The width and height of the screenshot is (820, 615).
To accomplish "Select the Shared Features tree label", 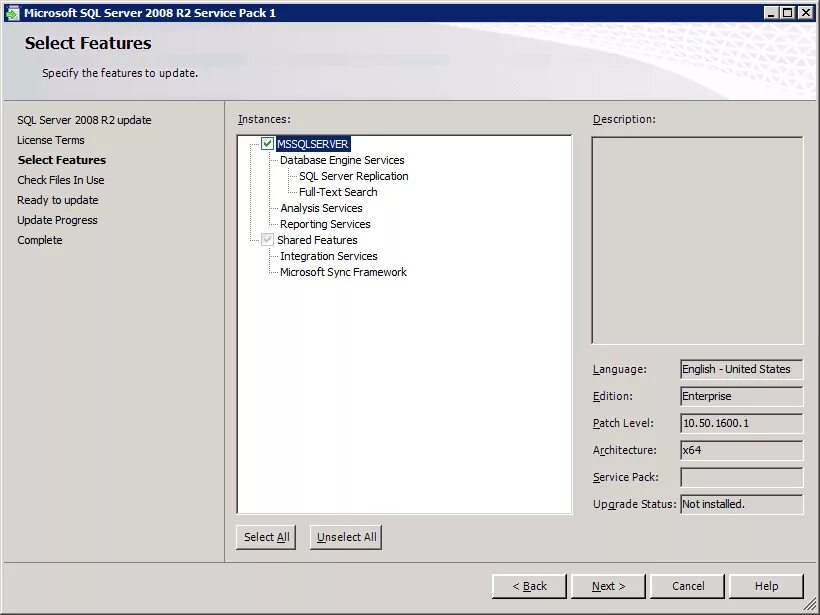I will click(x=317, y=240).
